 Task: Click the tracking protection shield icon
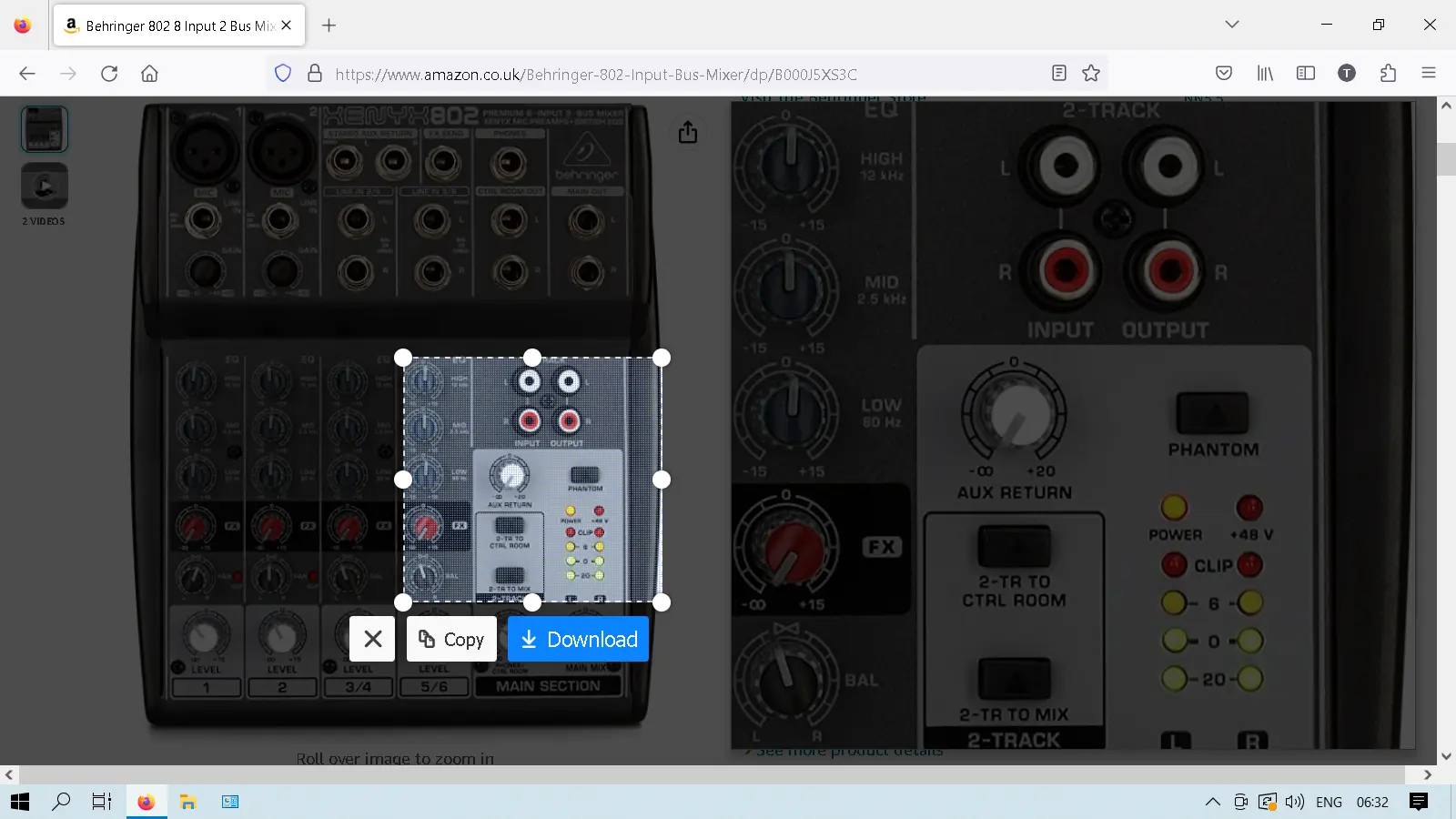point(283,74)
